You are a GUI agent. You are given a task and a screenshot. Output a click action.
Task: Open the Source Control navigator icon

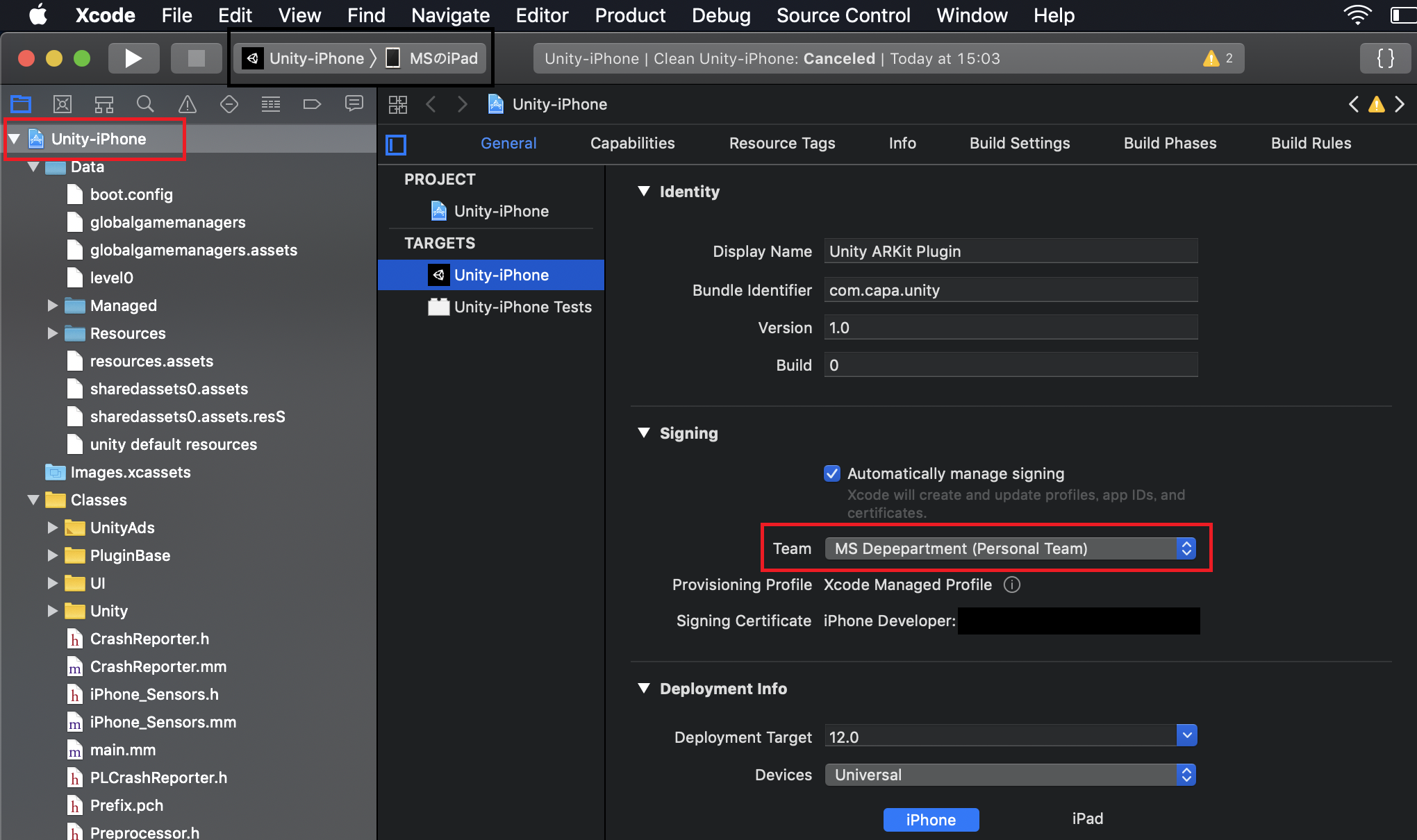63,104
